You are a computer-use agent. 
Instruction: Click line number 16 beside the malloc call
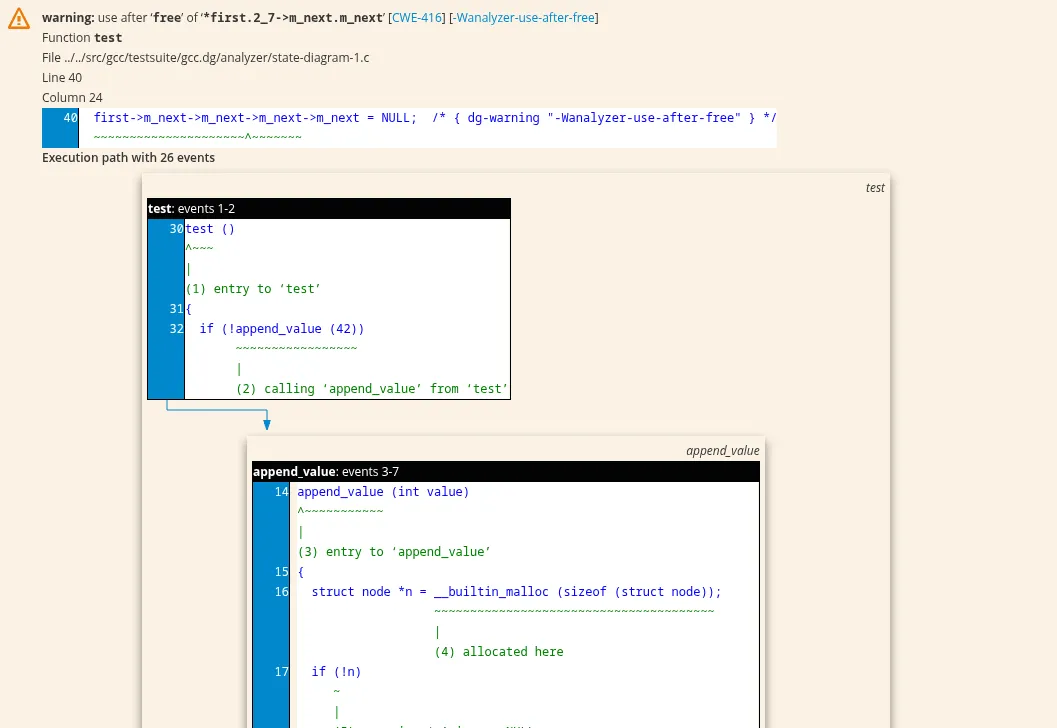pyautogui.click(x=281, y=592)
